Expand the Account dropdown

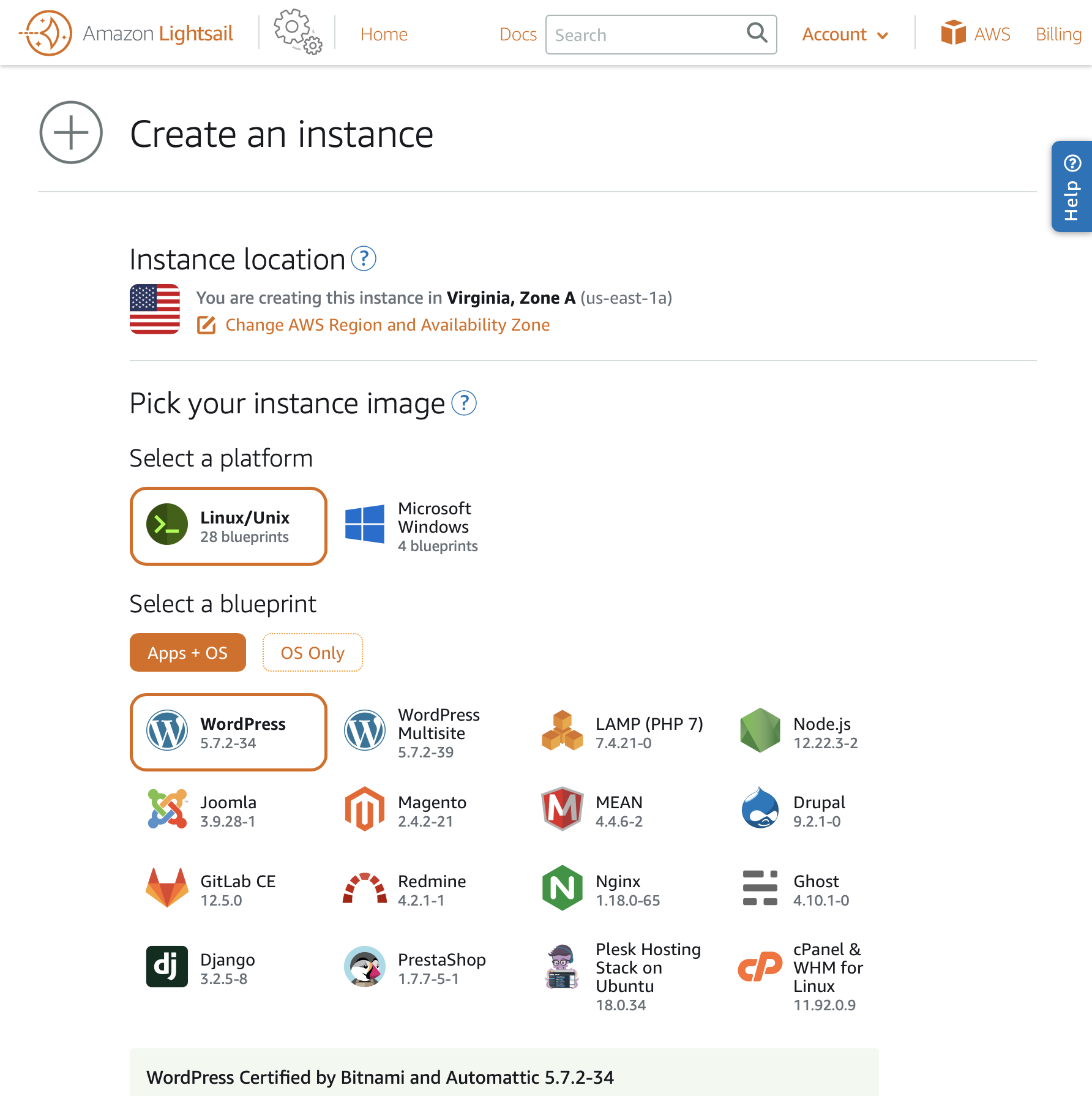[x=845, y=34]
